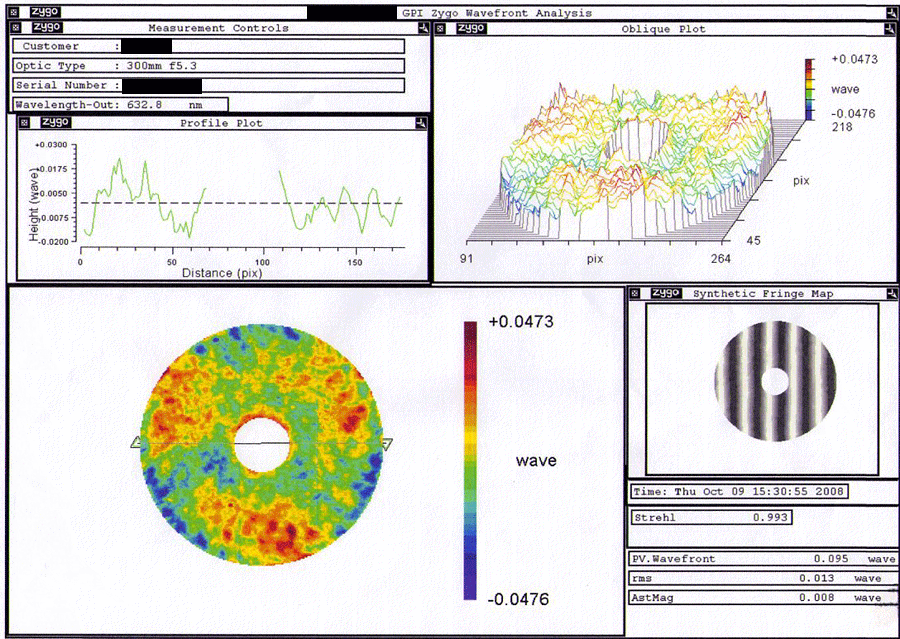Image resolution: width=900 pixels, height=639 pixels.
Task: Open the Measurement Controls window menu button
Action: [16, 28]
